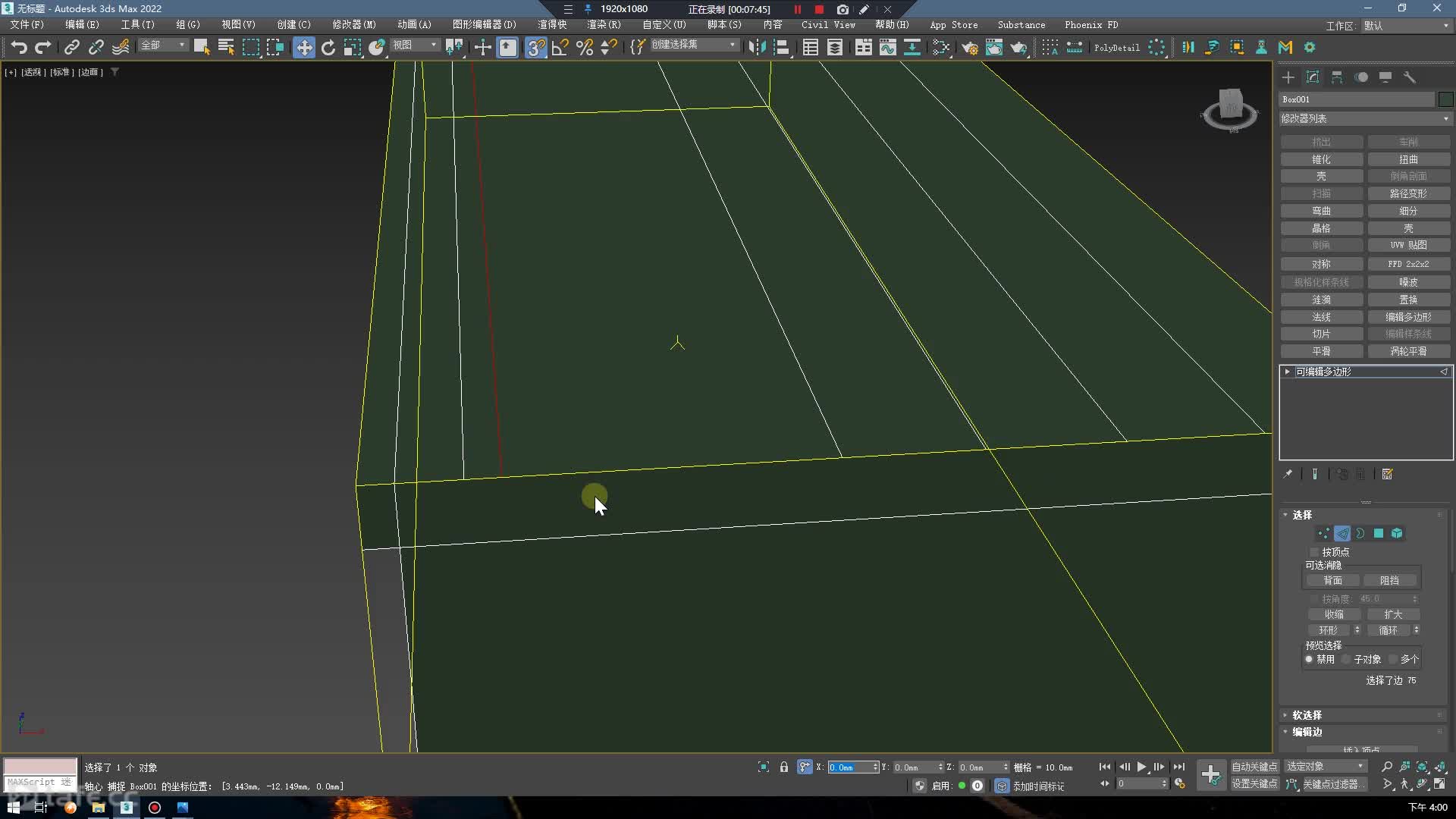Click the 循环 loop selection button
This screenshot has height=819, width=1456.
[1388, 630]
